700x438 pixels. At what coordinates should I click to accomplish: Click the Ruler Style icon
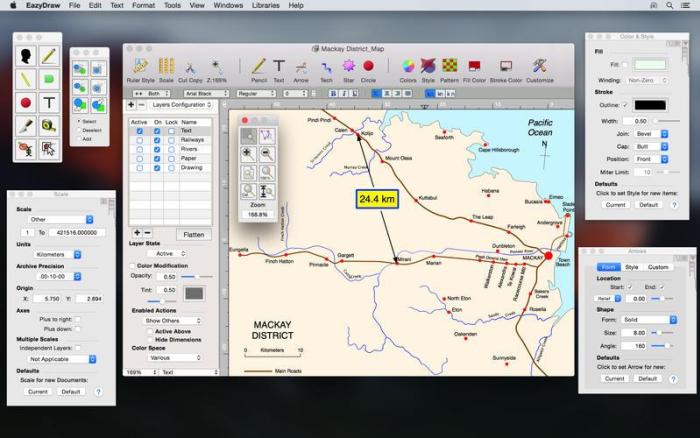coord(140,67)
